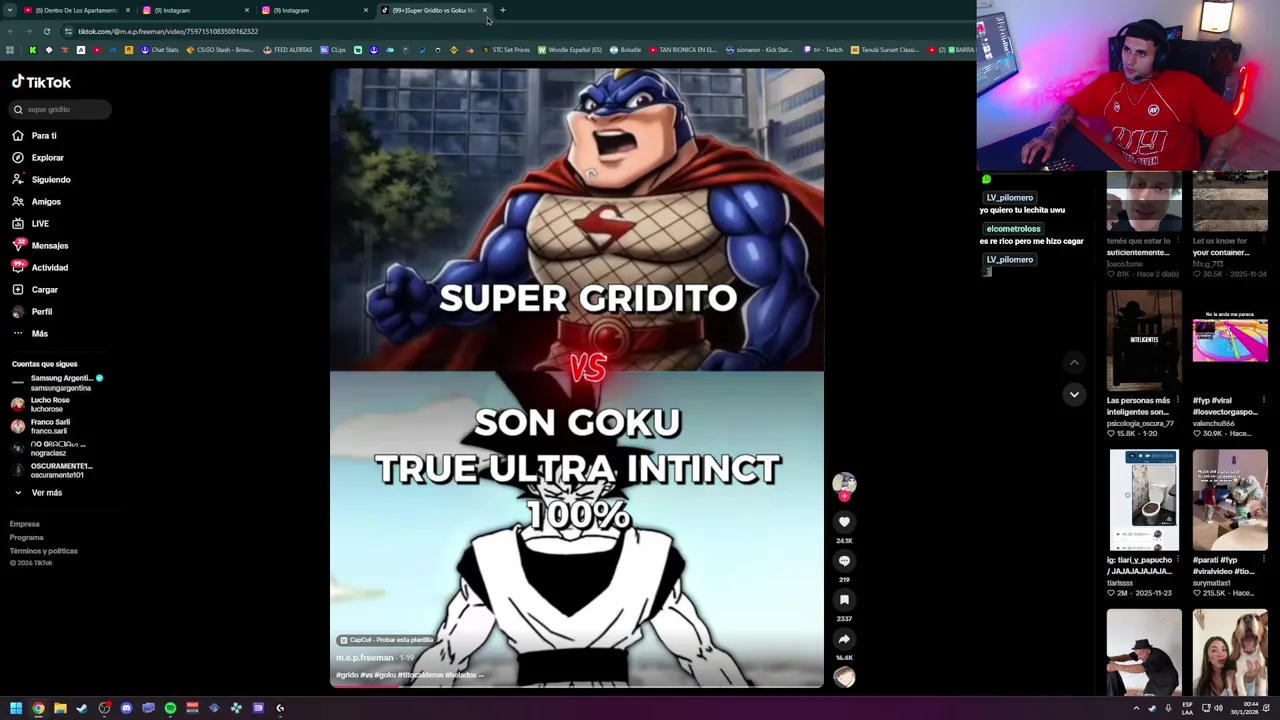Open Discord from the taskbar
This screenshot has height=720, width=1280.
coord(126,708)
